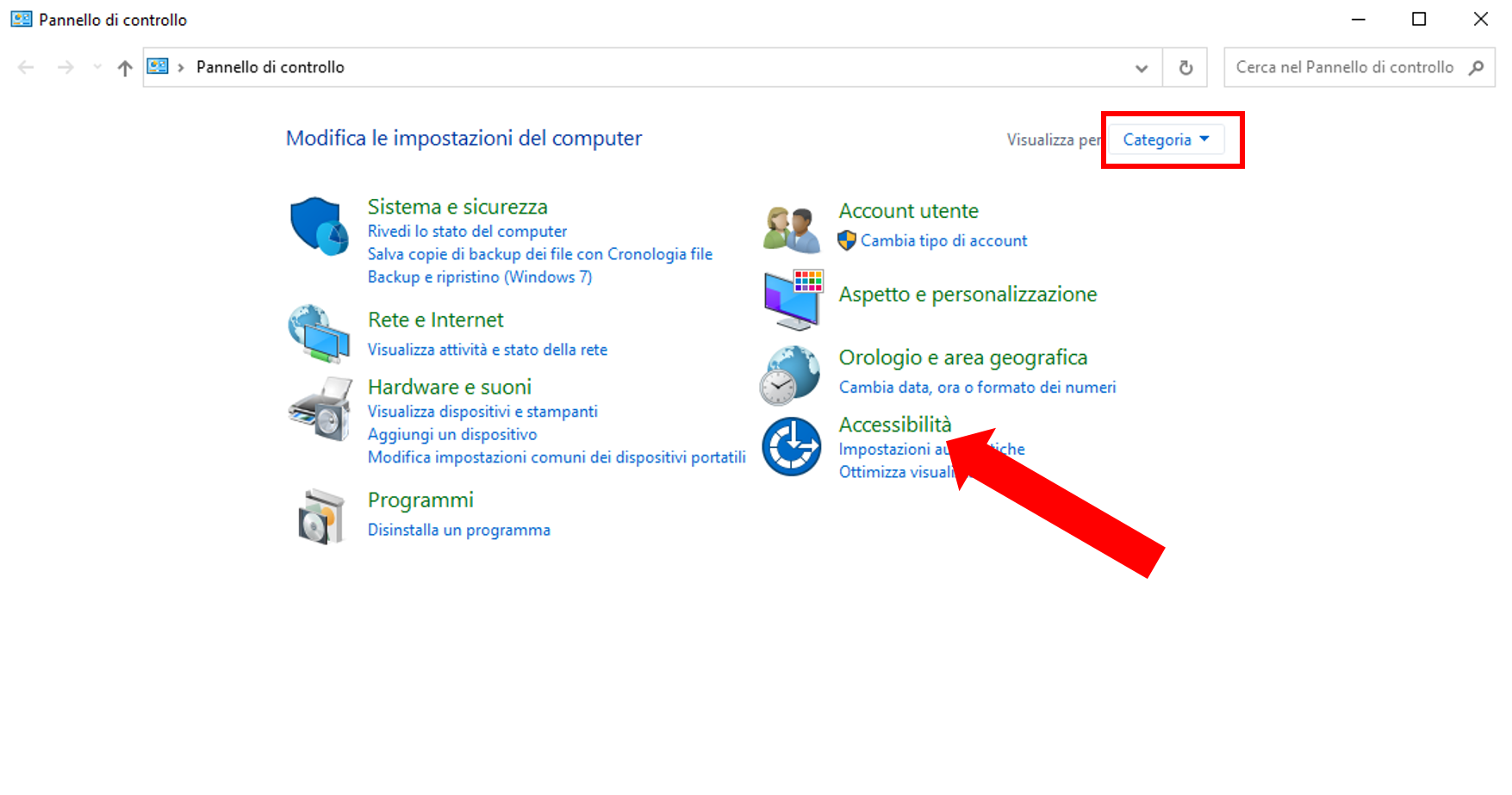Image resolution: width=1512 pixels, height=795 pixels.
Task: Open the Orologio e area geografica icon
Action: coord(790,375)
